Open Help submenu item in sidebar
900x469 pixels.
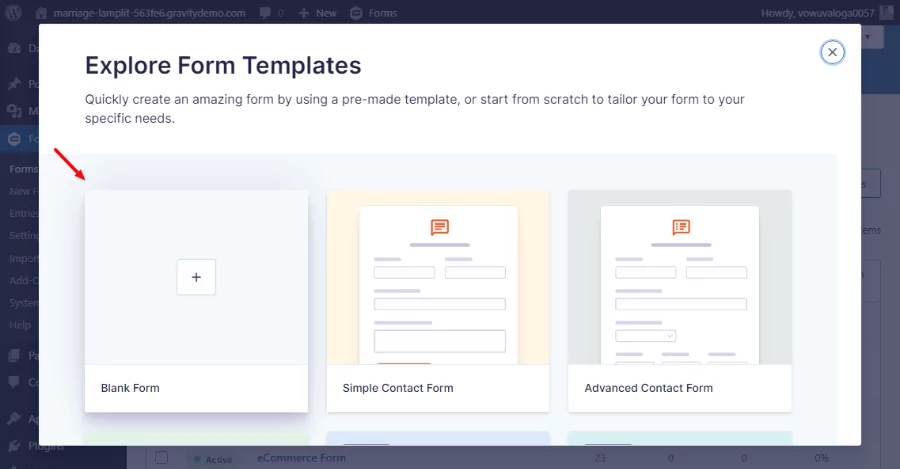tap(20, 325)
